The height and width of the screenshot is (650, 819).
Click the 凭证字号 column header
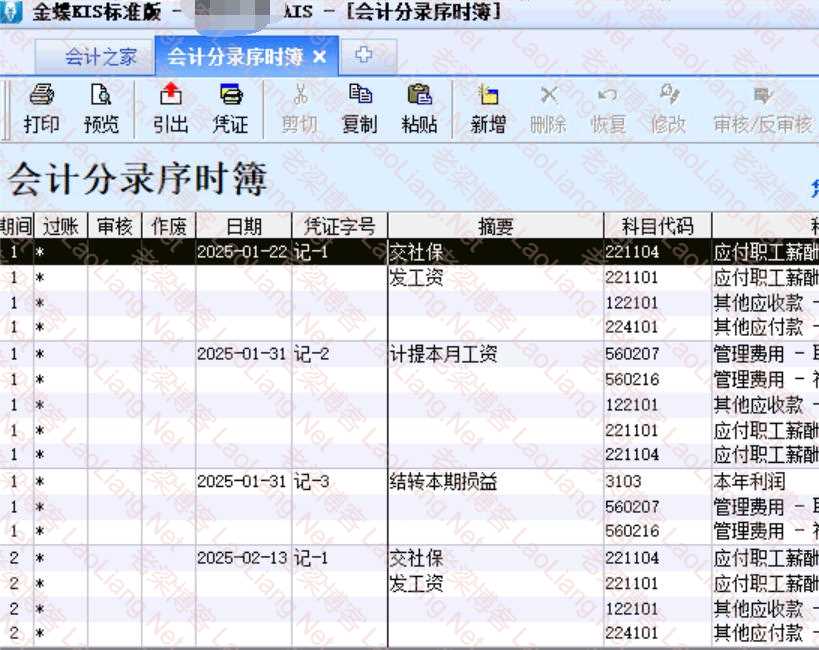click(340, 226)
